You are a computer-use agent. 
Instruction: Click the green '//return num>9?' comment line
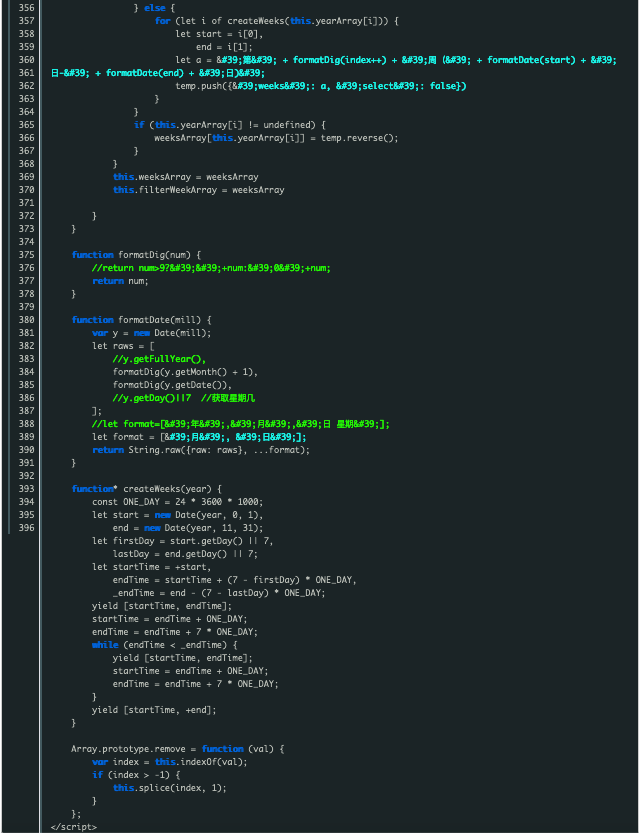(211, 268)
